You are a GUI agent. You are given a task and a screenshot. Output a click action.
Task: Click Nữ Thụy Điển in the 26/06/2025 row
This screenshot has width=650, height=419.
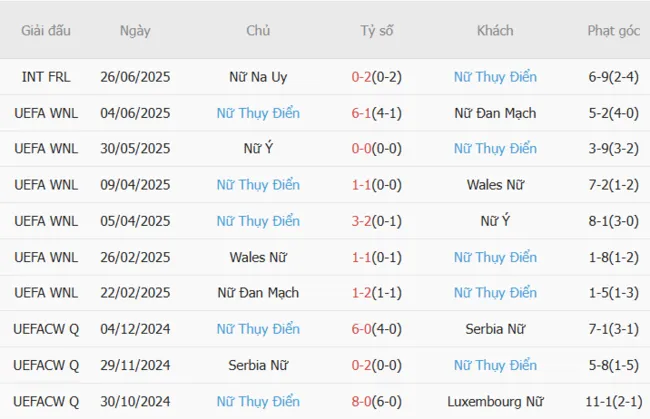click(x=495, y=77)
